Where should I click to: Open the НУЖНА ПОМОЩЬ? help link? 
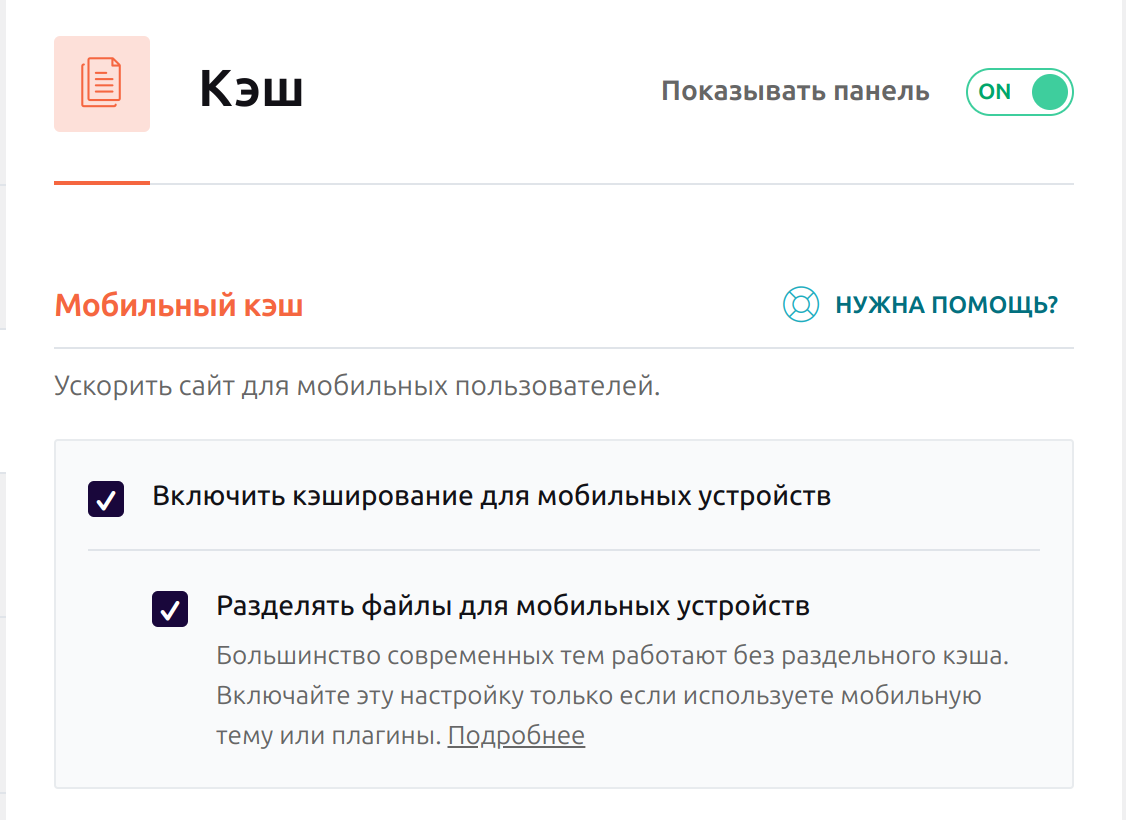coord(946,305)
